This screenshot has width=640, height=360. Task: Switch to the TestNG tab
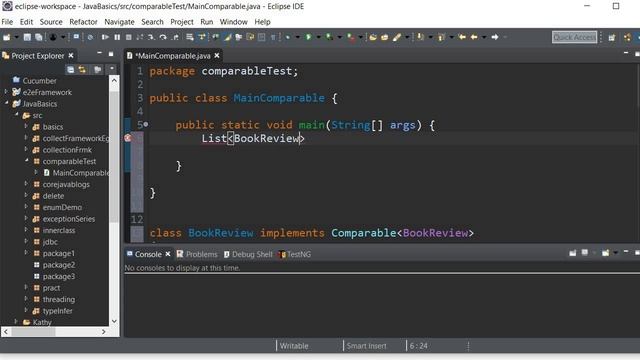click(x=295, y=254)
